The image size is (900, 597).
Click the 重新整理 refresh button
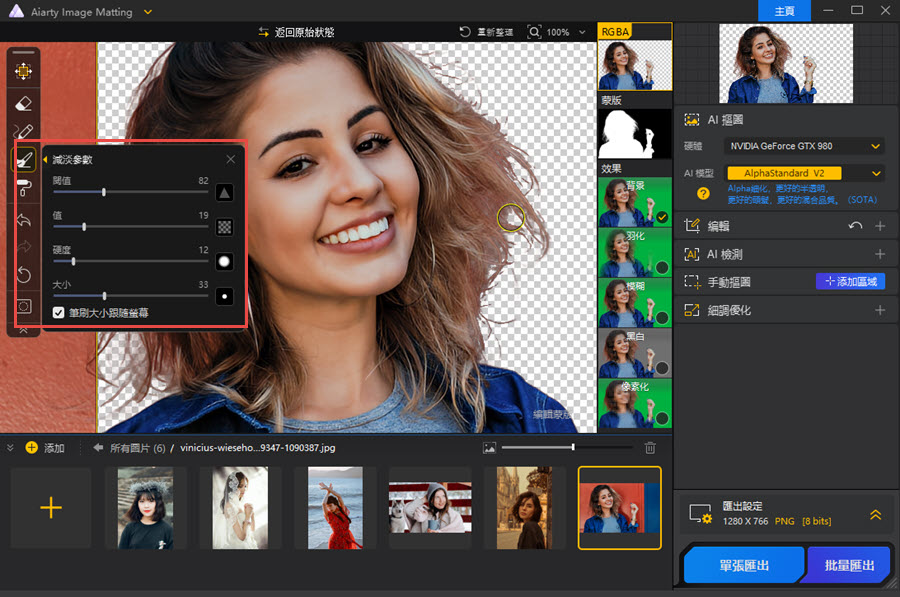pyautogui.click(x=487, y=32)
